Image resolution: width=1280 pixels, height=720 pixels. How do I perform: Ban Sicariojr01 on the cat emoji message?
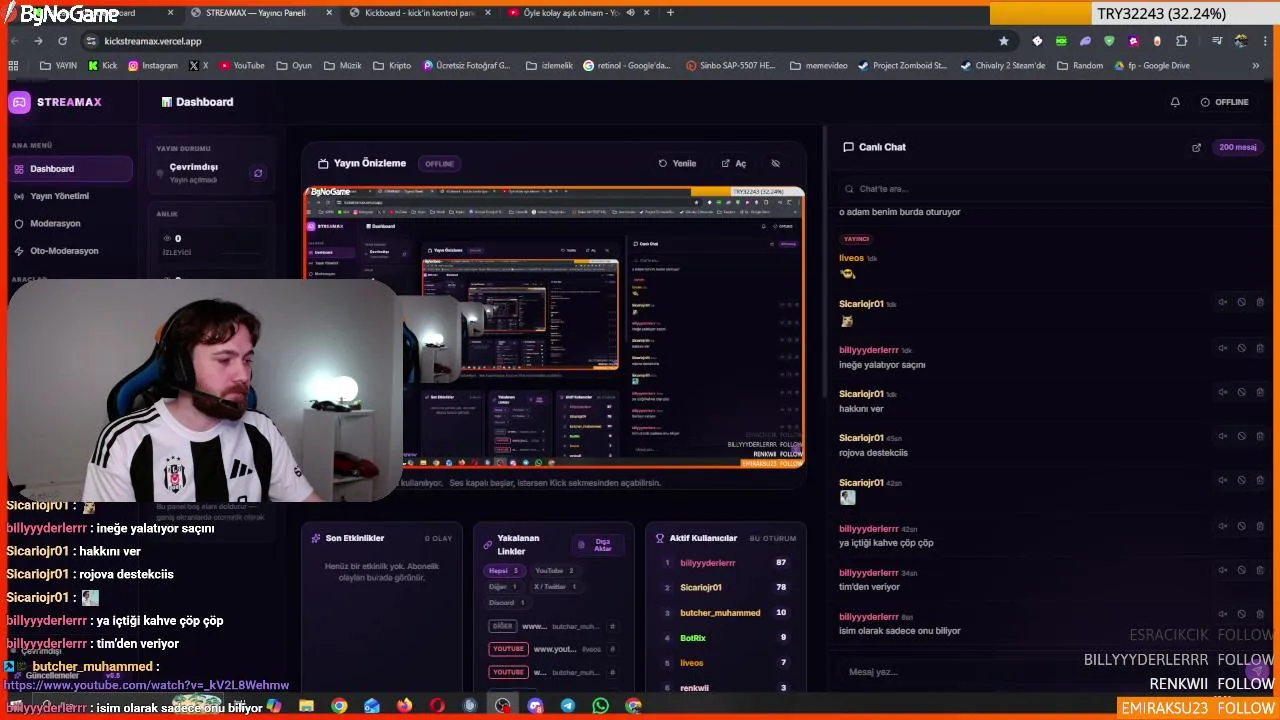[x=1241, y=302]
